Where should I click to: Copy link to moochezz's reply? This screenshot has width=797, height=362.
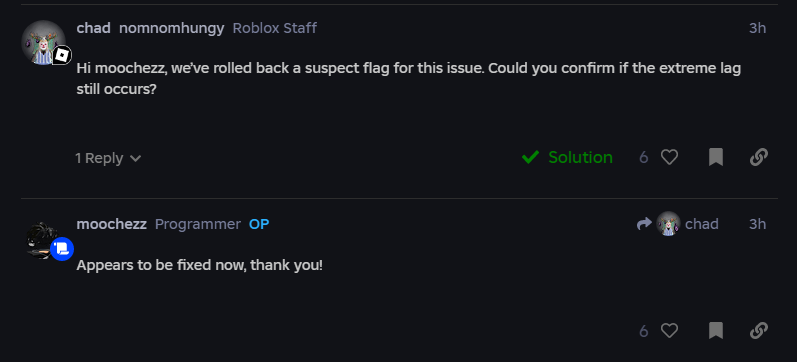[x=758, y=331]
